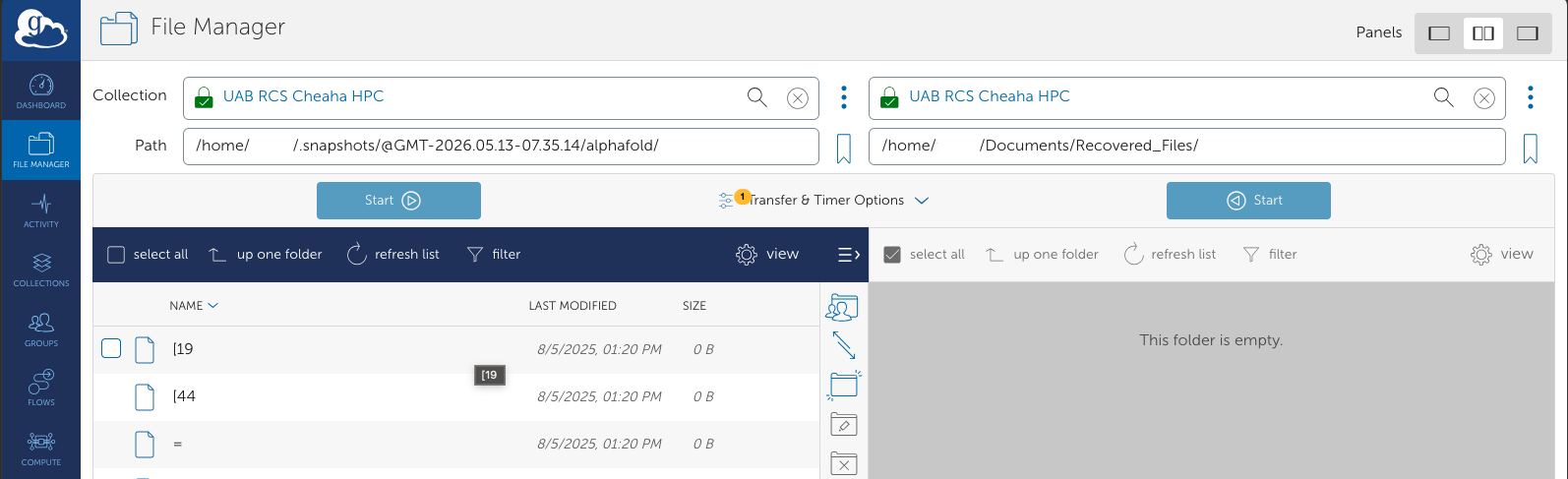Open Collections in sidebar
Screen dimensions: 1568x479
click(40, 269)
